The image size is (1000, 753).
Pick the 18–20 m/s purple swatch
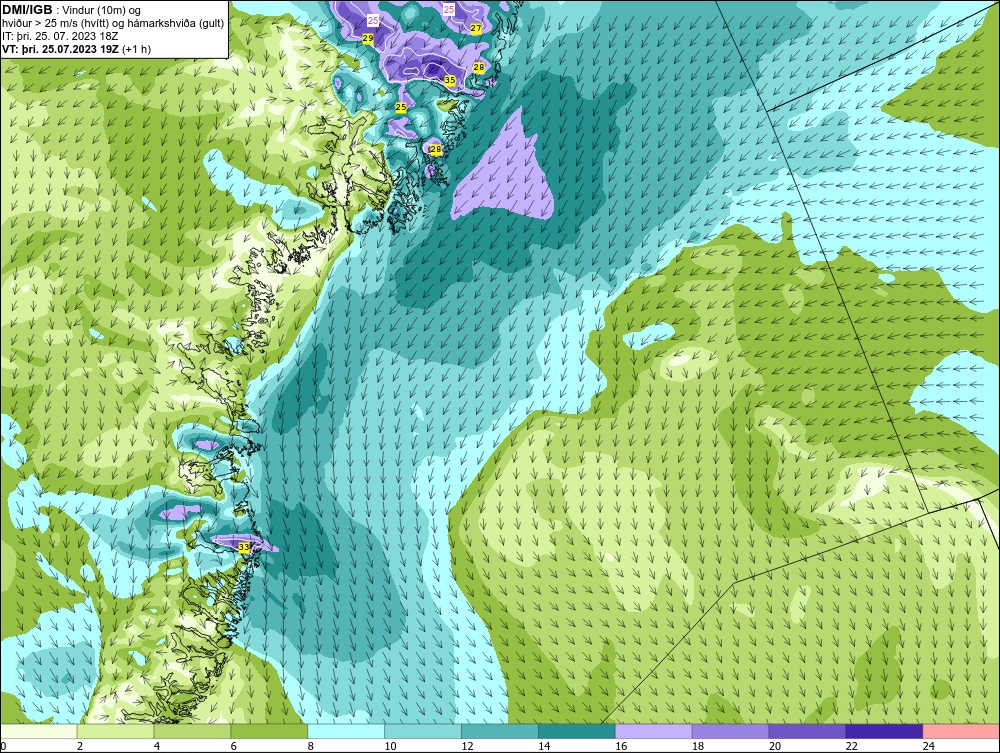[x=730, y=731]
